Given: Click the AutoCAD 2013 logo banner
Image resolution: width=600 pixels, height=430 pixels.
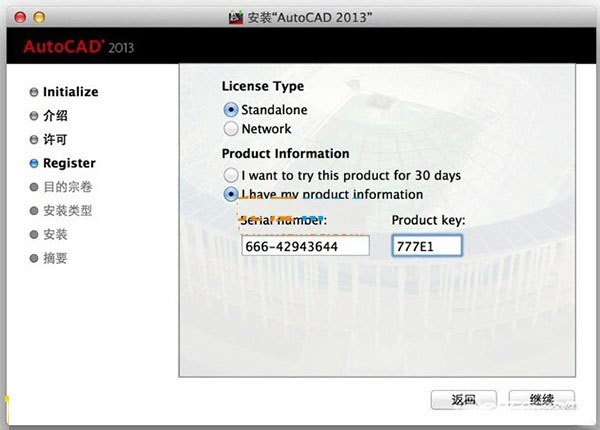Looking at the screenshot, I should pos(78,47).
